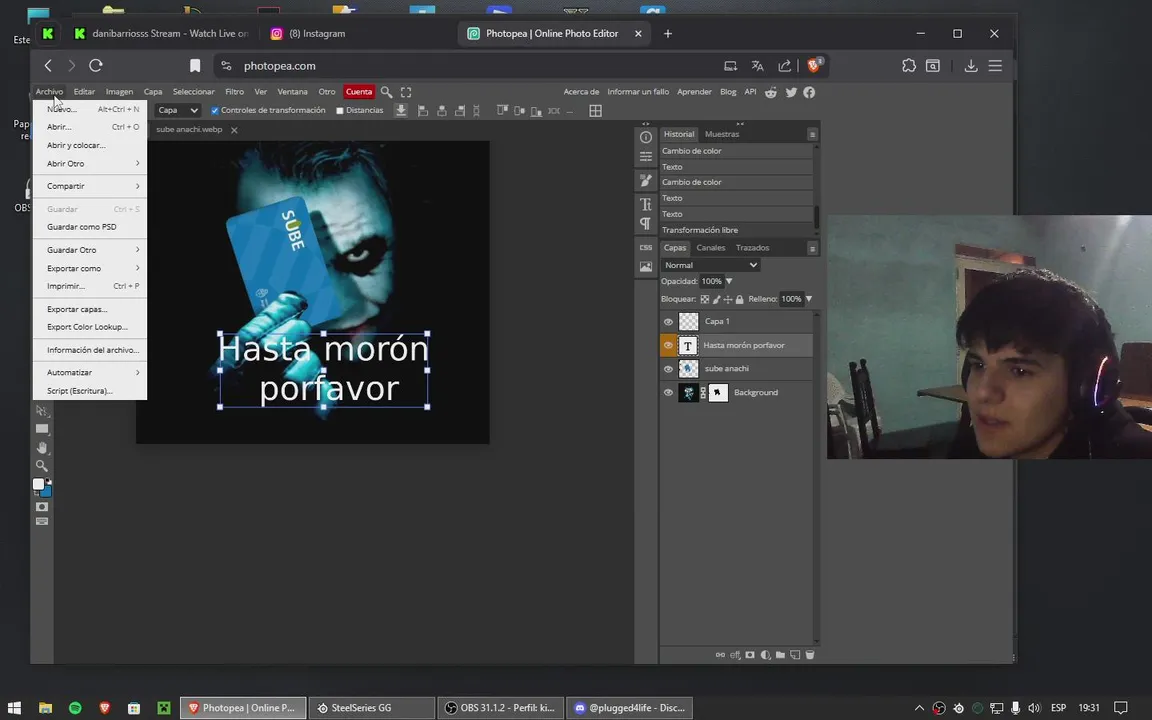This screenshot has height=720, width=1152.
Task: Link layers icon at panel bottom
Action: 720,655
